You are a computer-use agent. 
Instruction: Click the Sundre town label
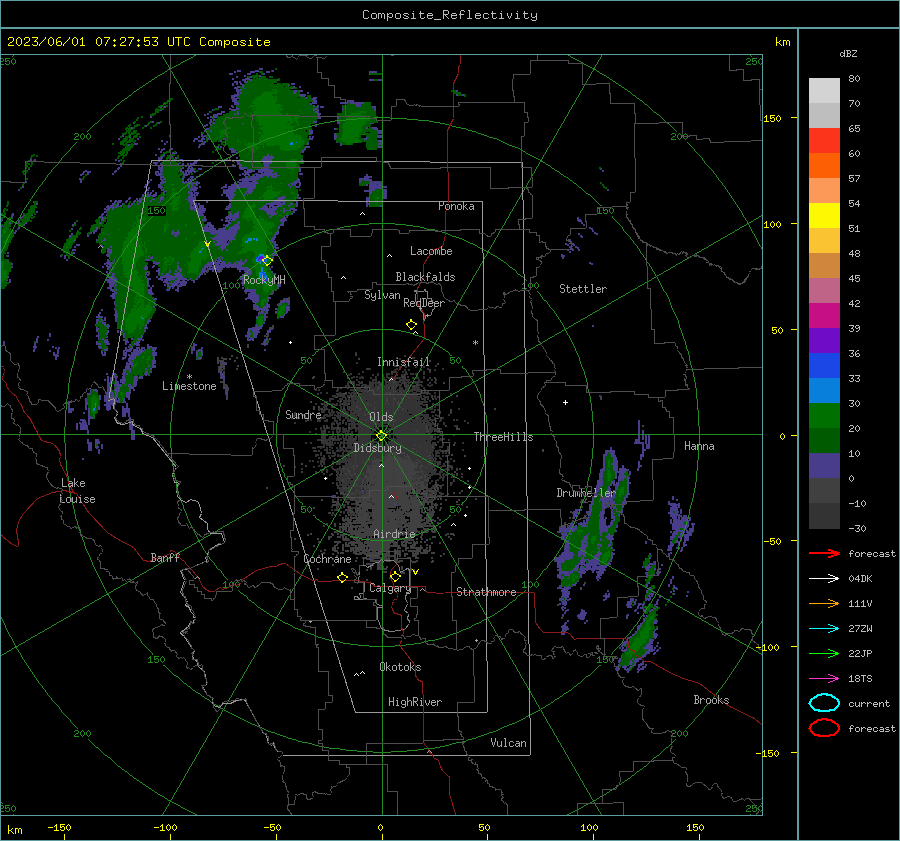(303, 415)
